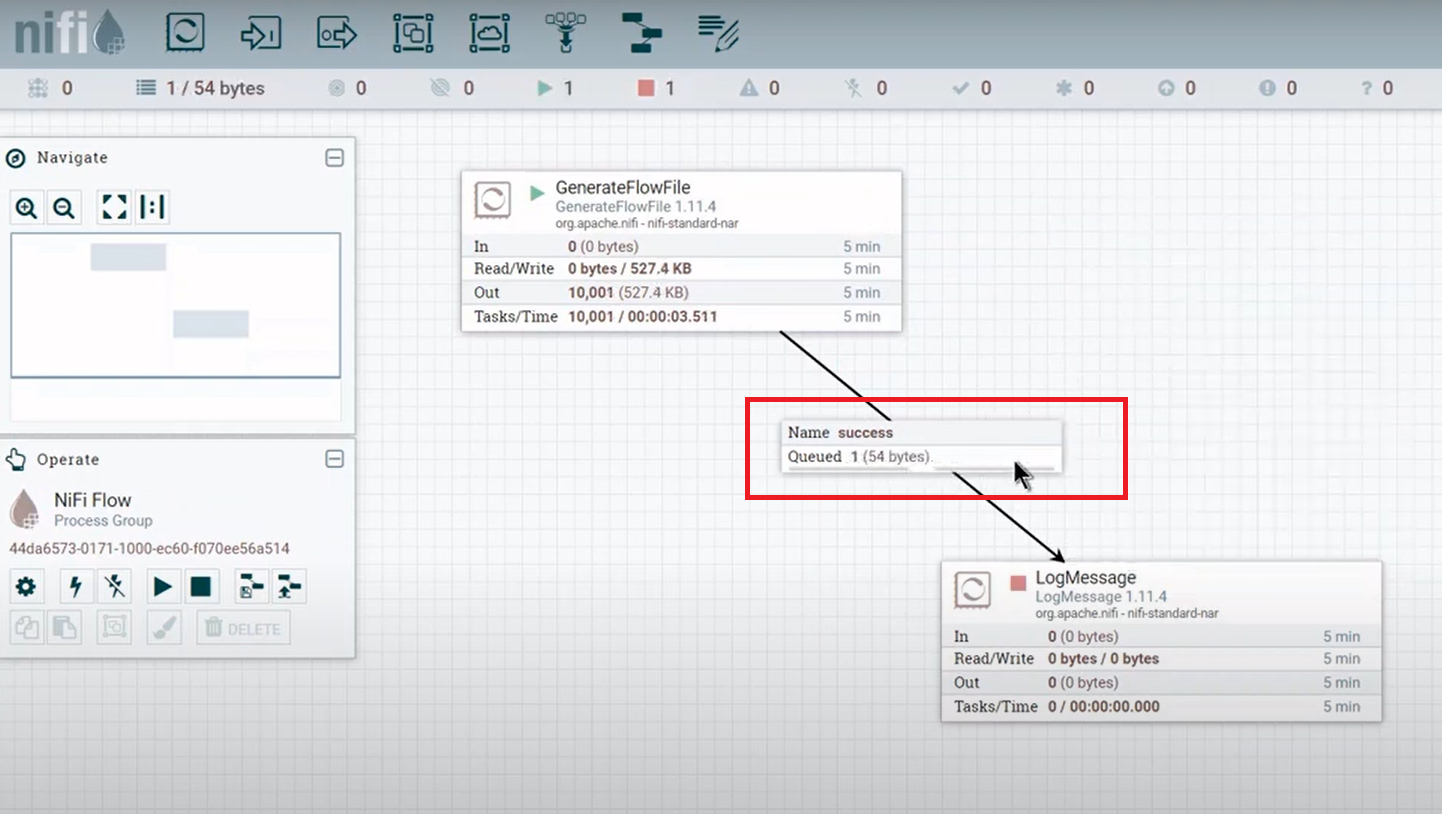The height and width of the screenshot is (814, 1442).
Task: Click GenerateFlowFile's Tasks/Time row
Action: (681, 317)
